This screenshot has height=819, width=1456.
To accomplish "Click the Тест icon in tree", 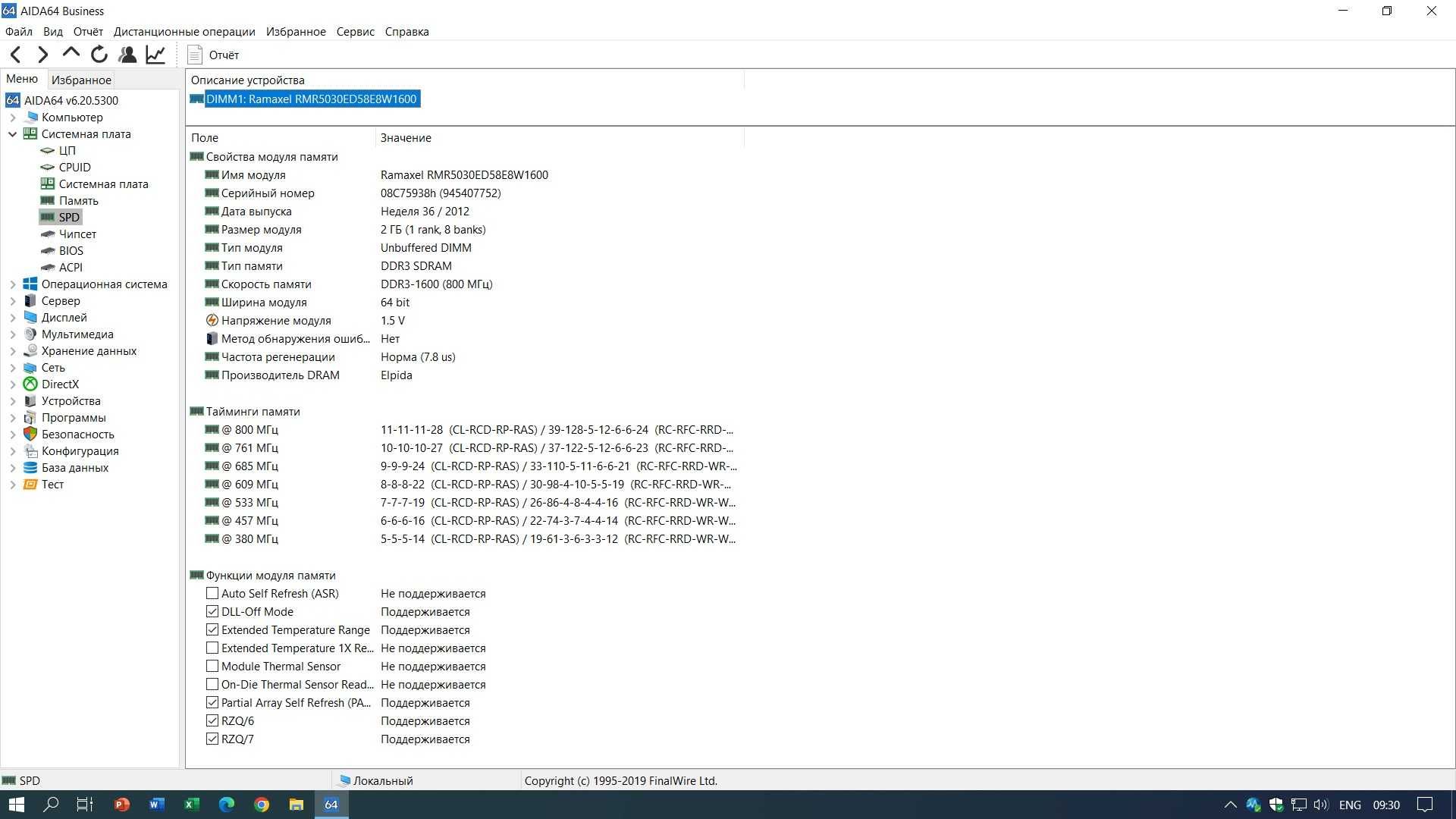I will [30, 485].
